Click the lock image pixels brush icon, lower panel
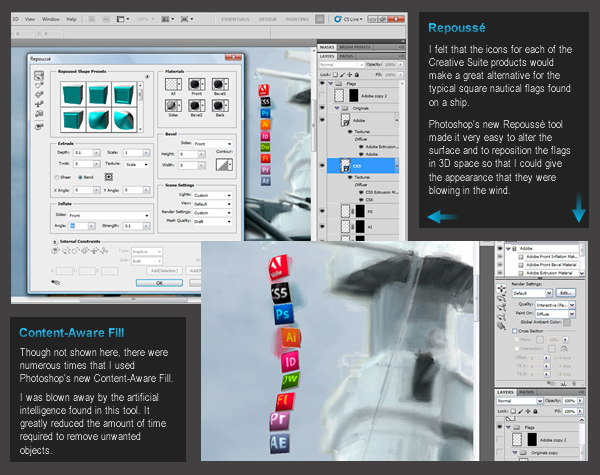600x475 pixels. 520,411
